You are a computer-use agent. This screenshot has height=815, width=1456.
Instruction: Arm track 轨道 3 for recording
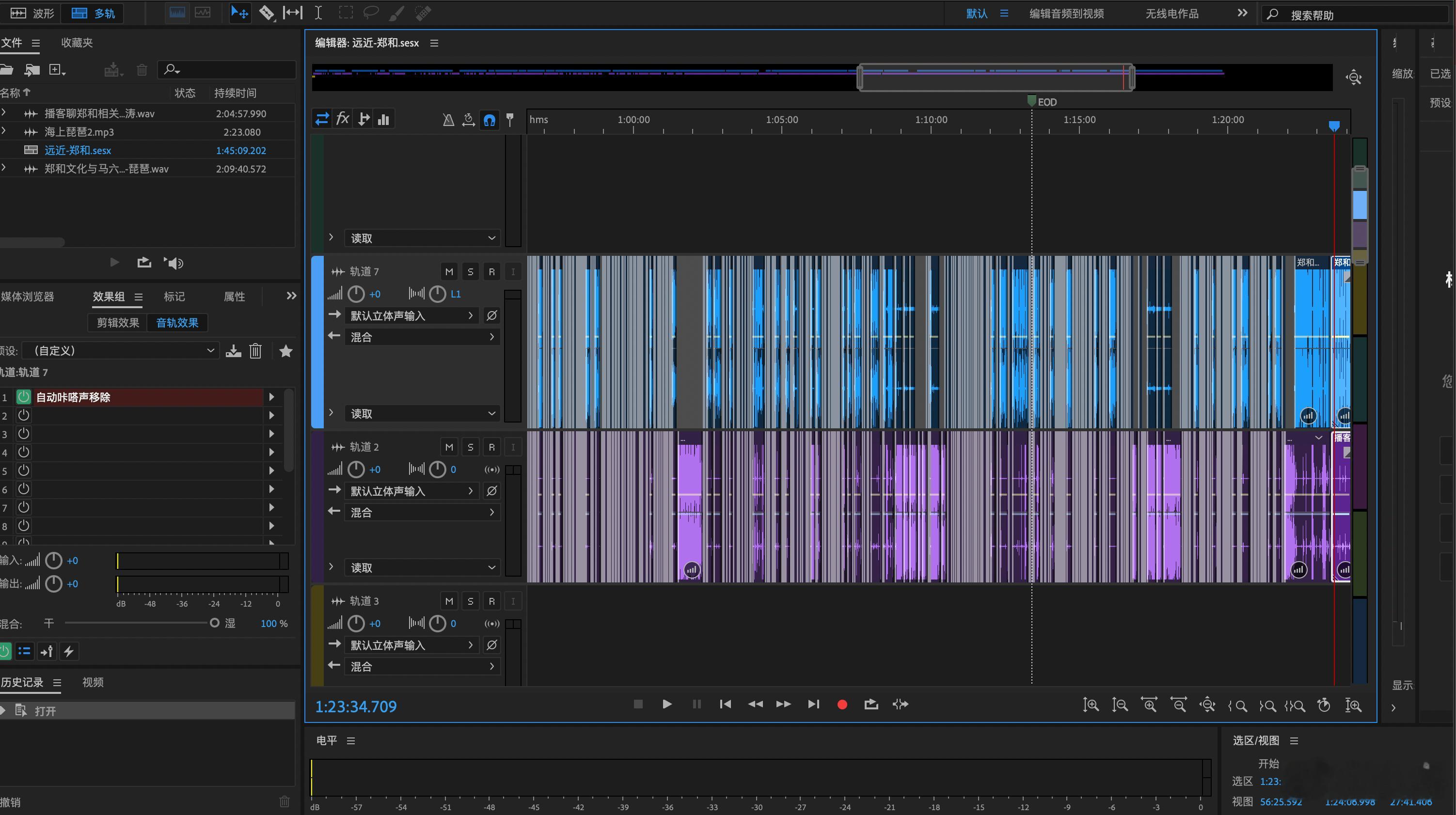(492, 601)
